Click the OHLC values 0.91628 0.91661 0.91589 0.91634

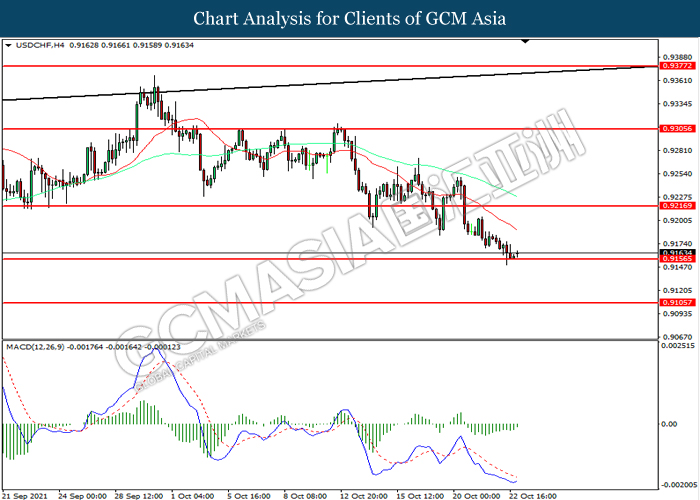click(132, 45)
